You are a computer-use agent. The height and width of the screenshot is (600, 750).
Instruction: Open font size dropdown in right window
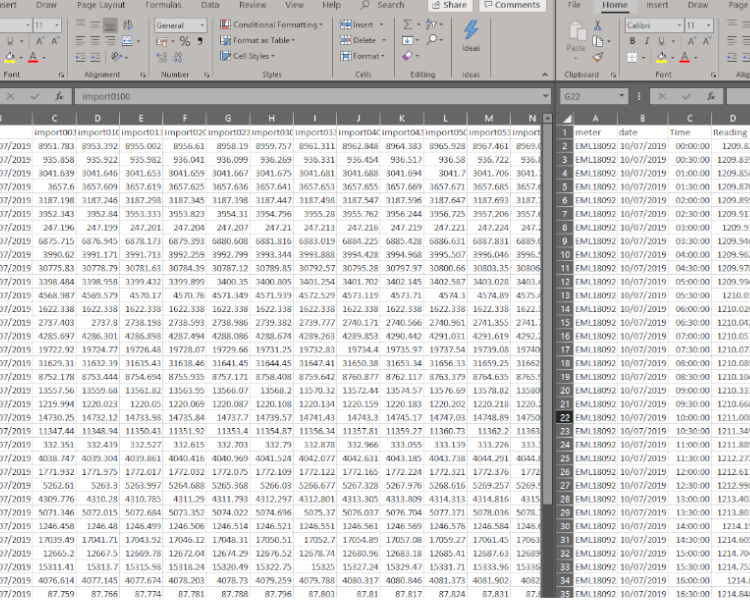pos(708,25)
